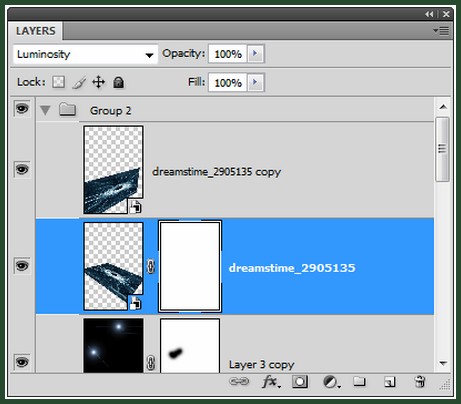
Task: Open the Luminosity blend mode dropdown
Action: [x=85, y=54]
